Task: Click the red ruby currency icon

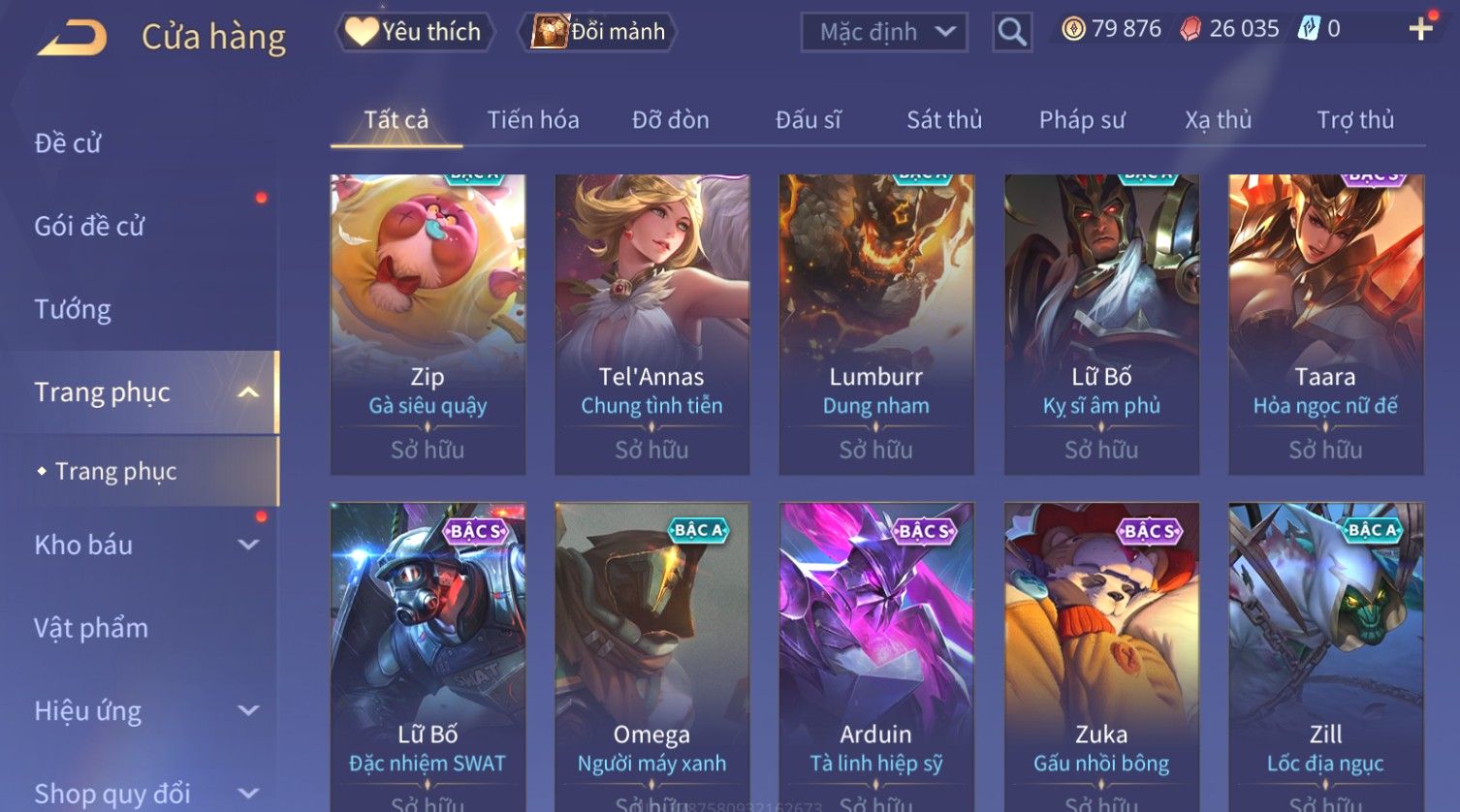Action: coord(1190,29)
